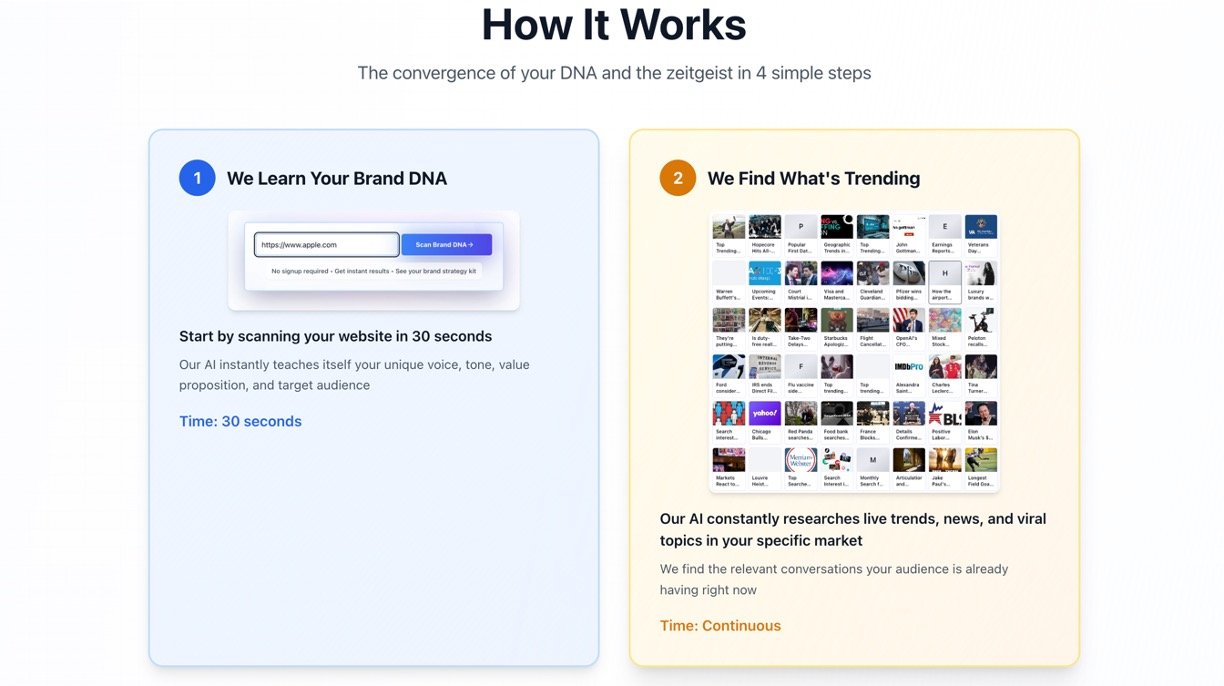Click the Yahoo logo Chicago Bulls tile
The width and height of the screenshot is (1224, 686).
pos(765,414)
